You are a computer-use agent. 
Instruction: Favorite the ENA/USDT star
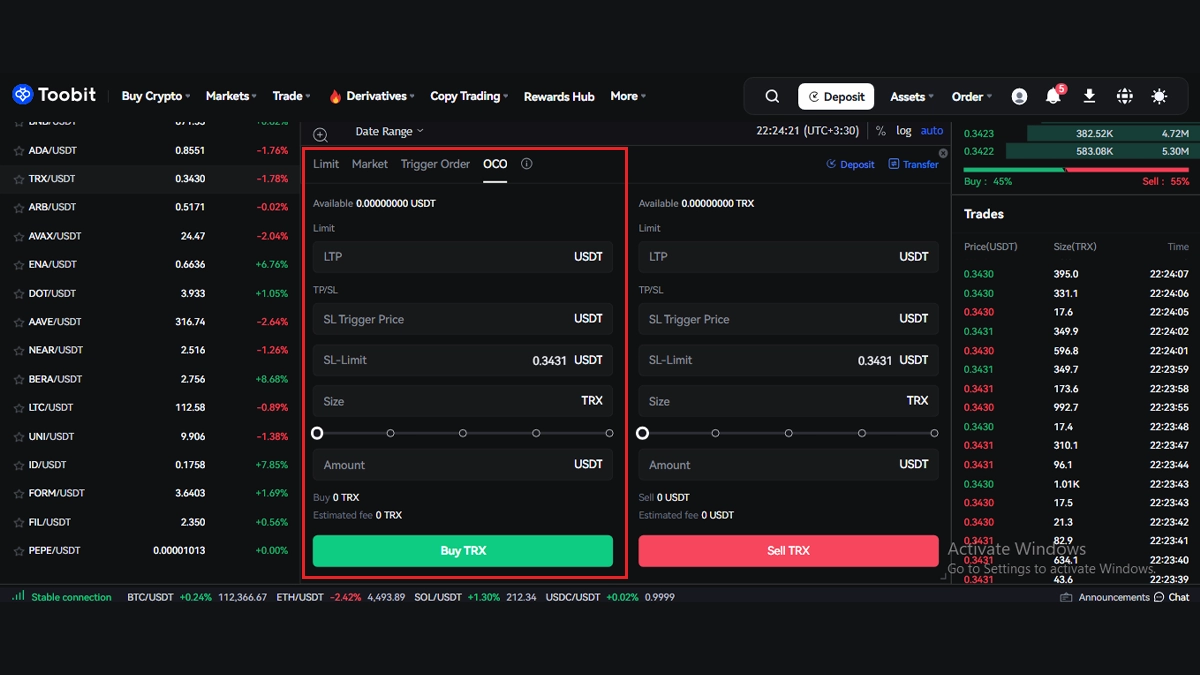pyautogui.click(x=19, y=265)
